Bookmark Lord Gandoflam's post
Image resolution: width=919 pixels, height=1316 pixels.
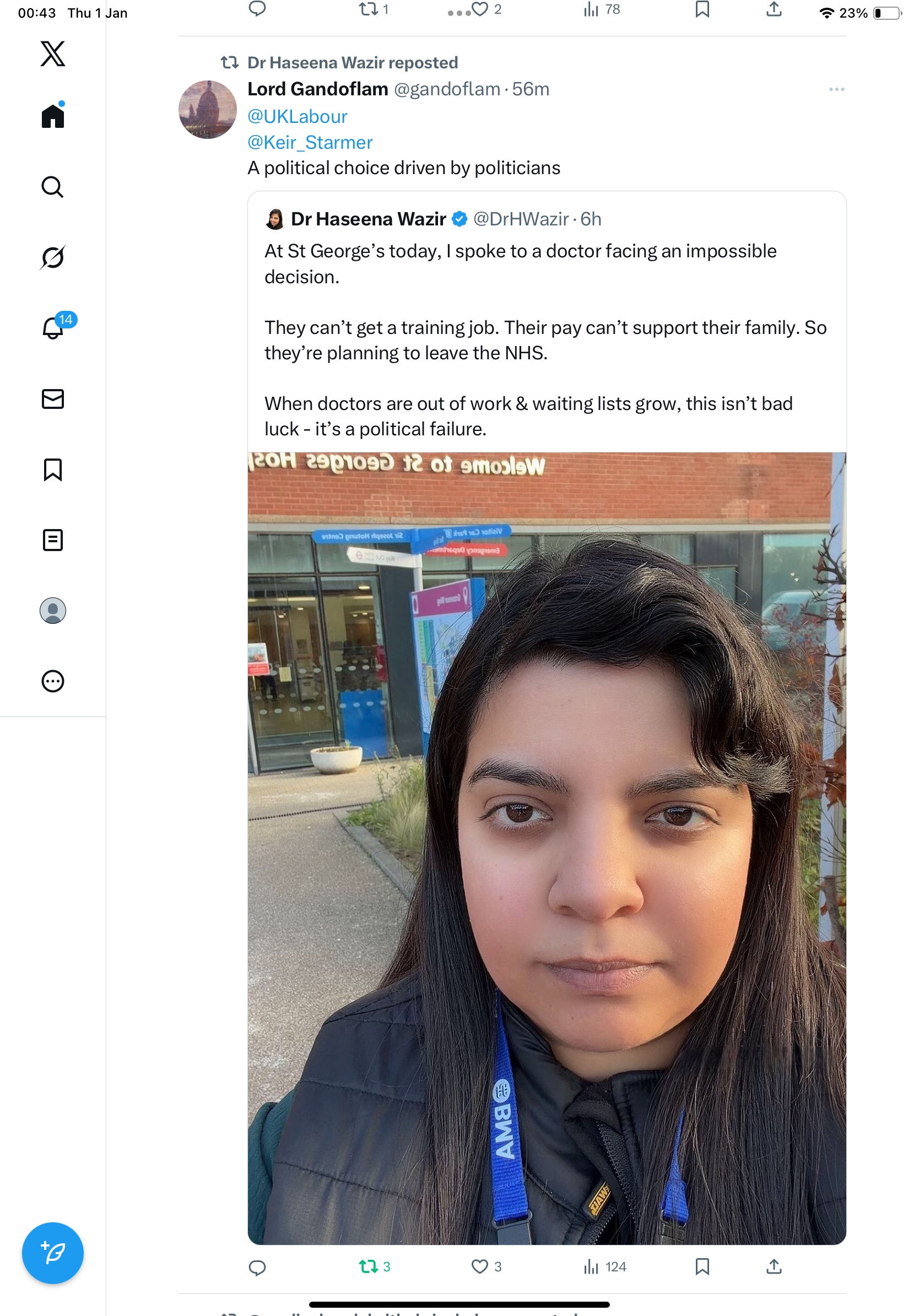pos(702,1267)
